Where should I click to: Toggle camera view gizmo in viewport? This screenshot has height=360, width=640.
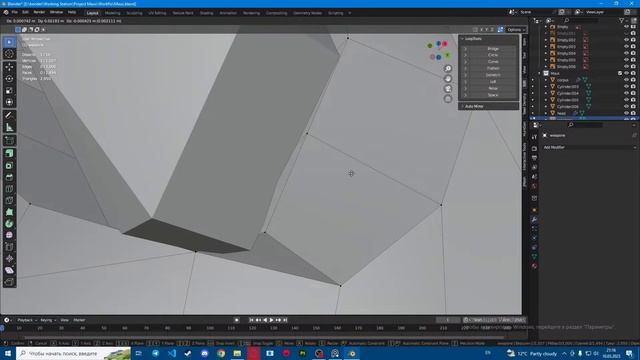[x=448, y=89]
